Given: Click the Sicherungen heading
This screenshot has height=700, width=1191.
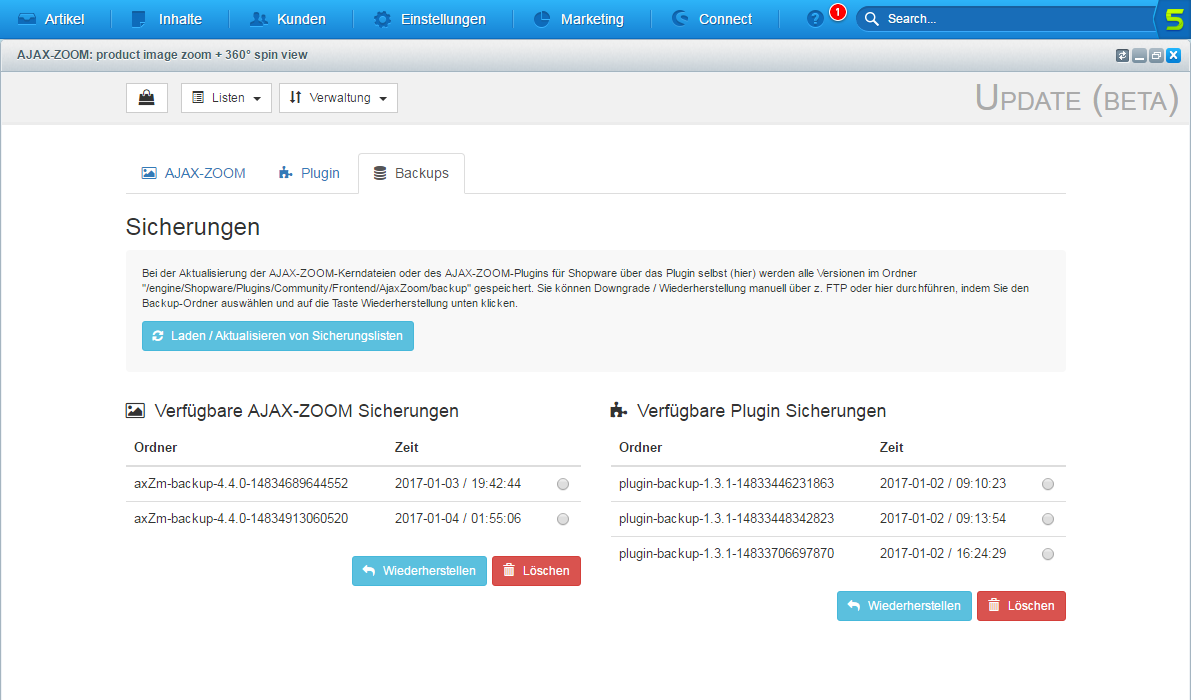Looking at the screenshot, I should pos(193,227).
